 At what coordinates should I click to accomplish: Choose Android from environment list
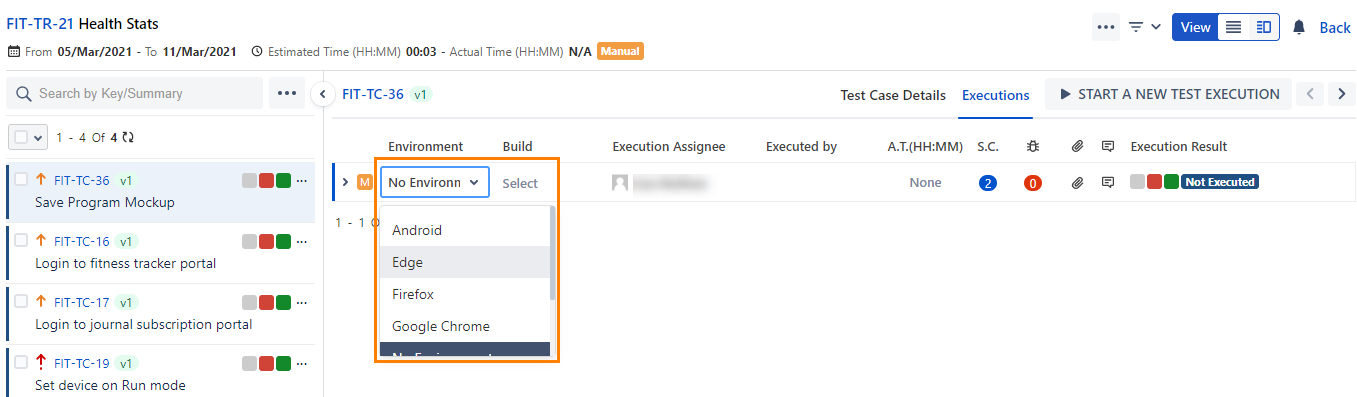pos(465,230)
